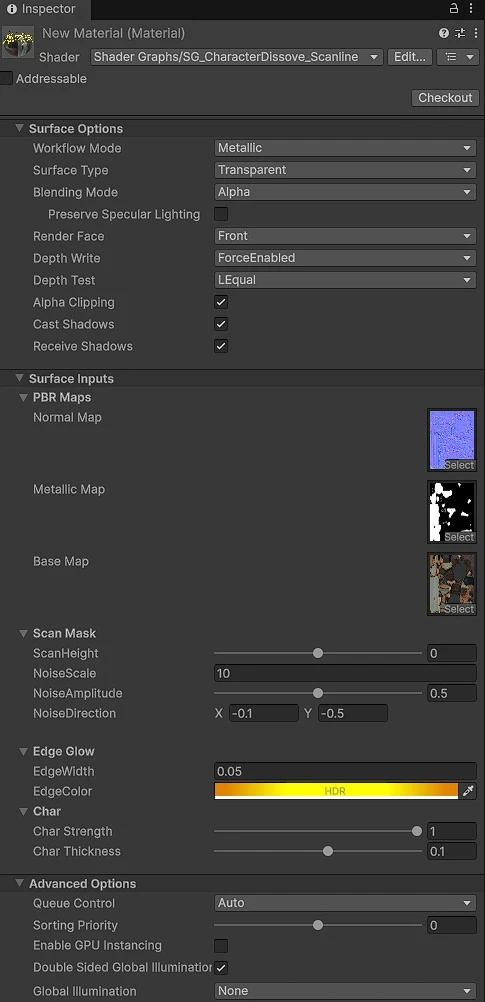Open the Global Illumination dropdown
485x1002 pixels.
[x=345, y=991]
